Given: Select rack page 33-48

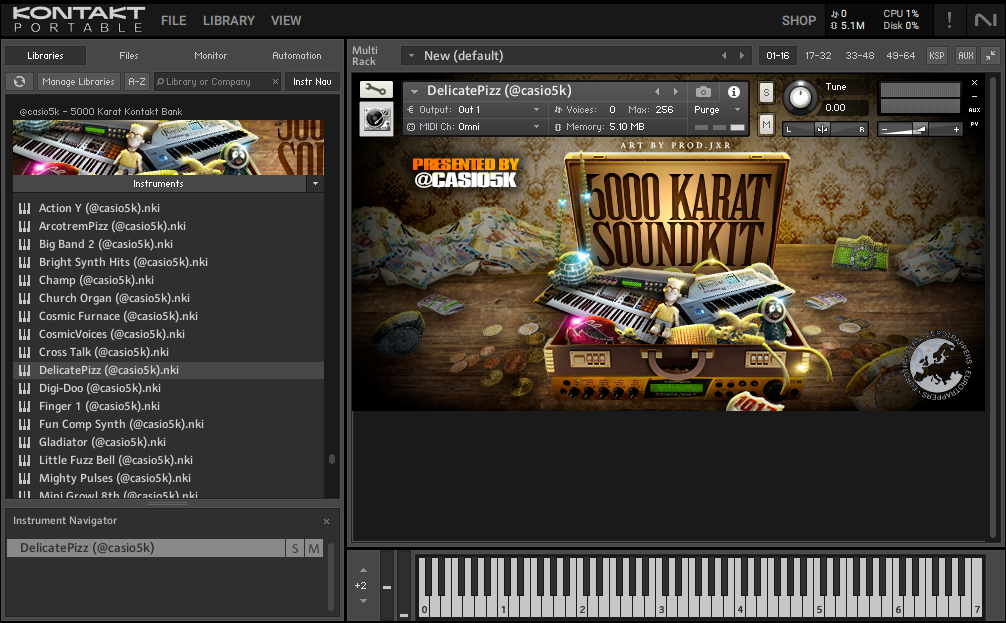Looking at the screenshot, I should 859,56.
